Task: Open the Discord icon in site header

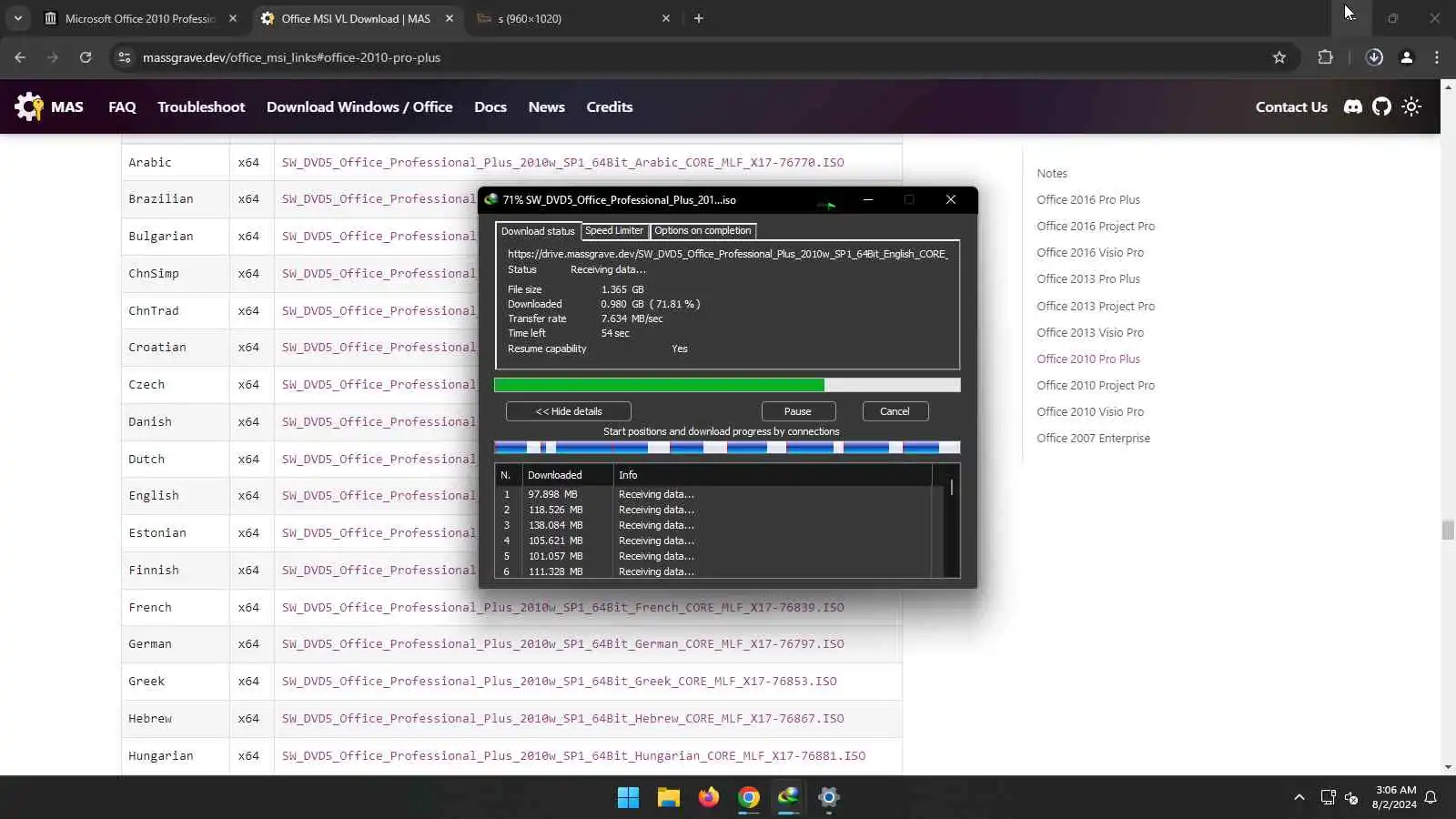Action: pyautogui.click(x=1353, y=106)
